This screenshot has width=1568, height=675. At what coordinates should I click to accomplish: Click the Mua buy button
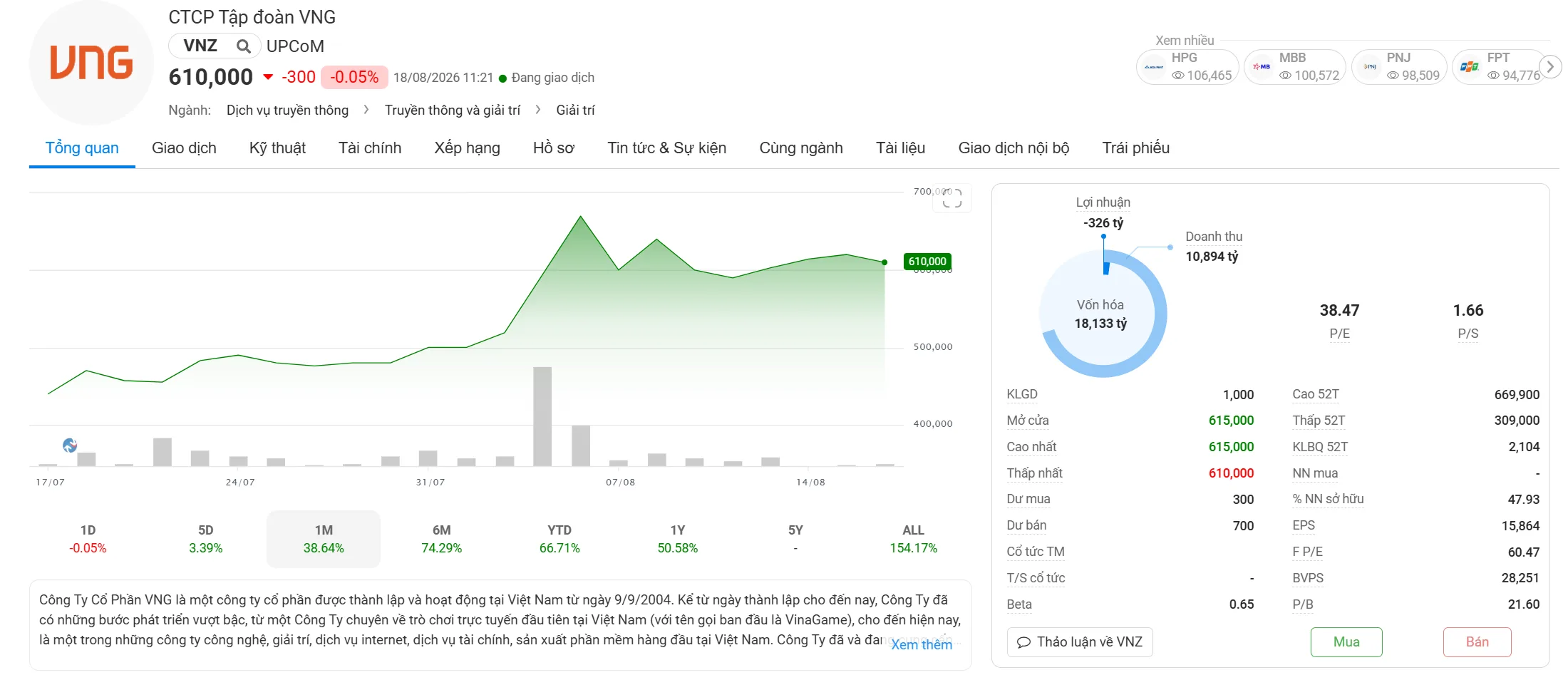[x=1346, y=642]
